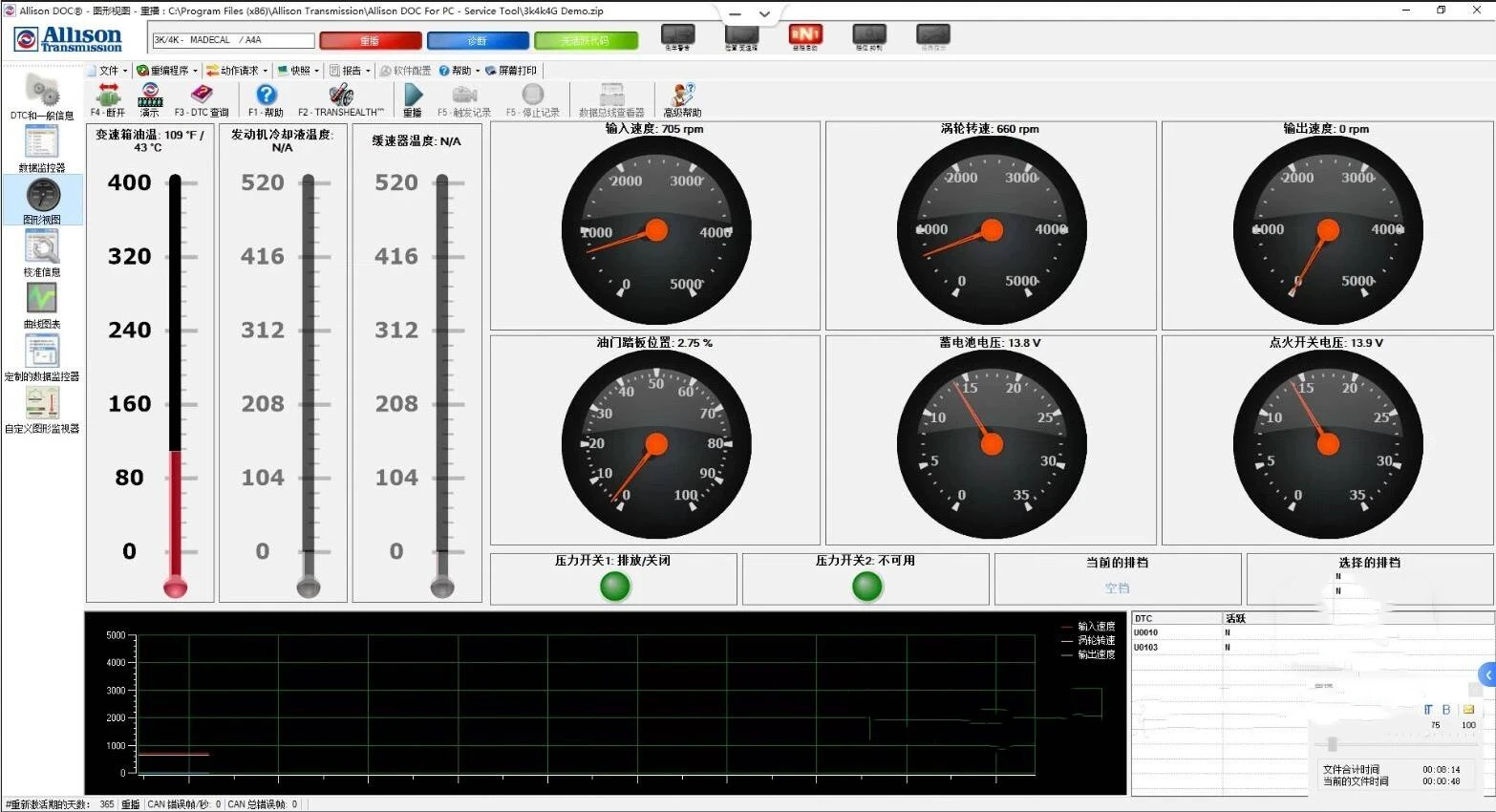Open 定制的数据监控器 sidebar view
Screen dimensions: 1496x812
42,356
